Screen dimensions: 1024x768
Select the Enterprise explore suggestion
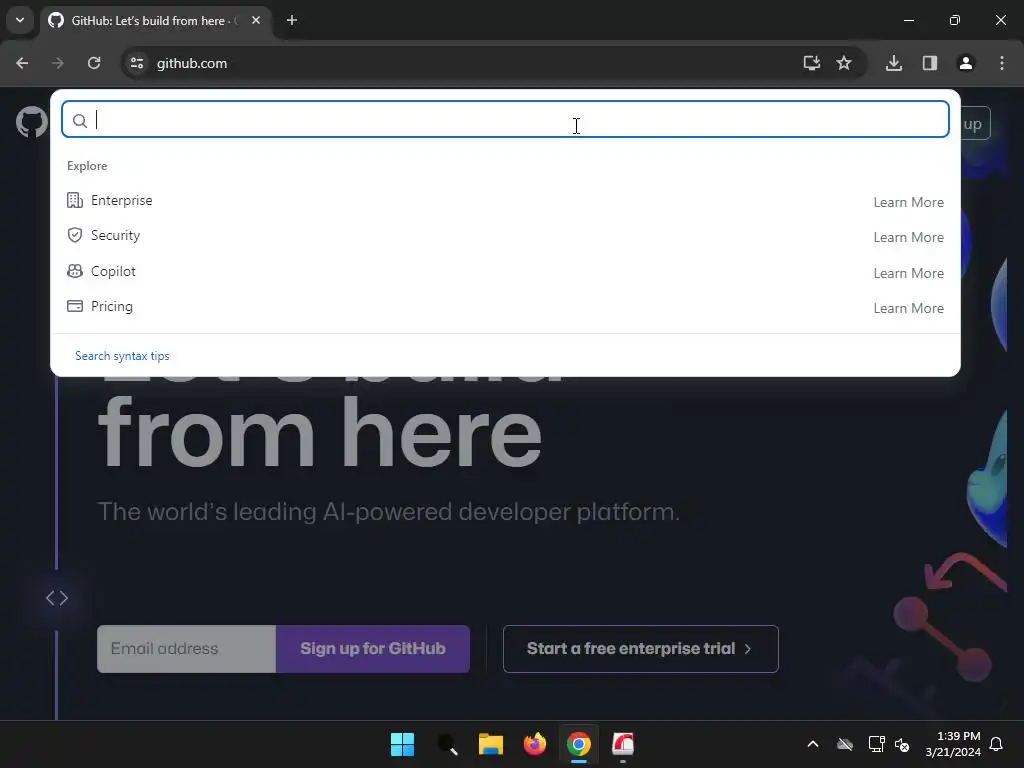pyautogui.click(x=505, y=201)
